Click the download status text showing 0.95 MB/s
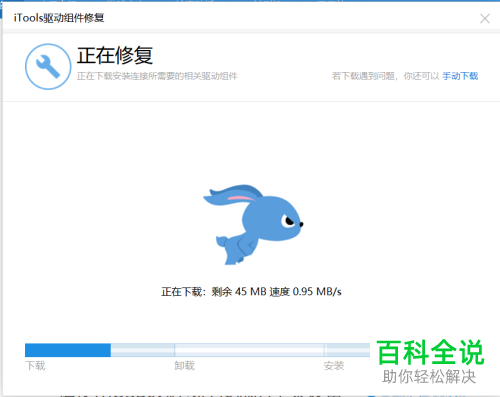 [x=251, y=292]
